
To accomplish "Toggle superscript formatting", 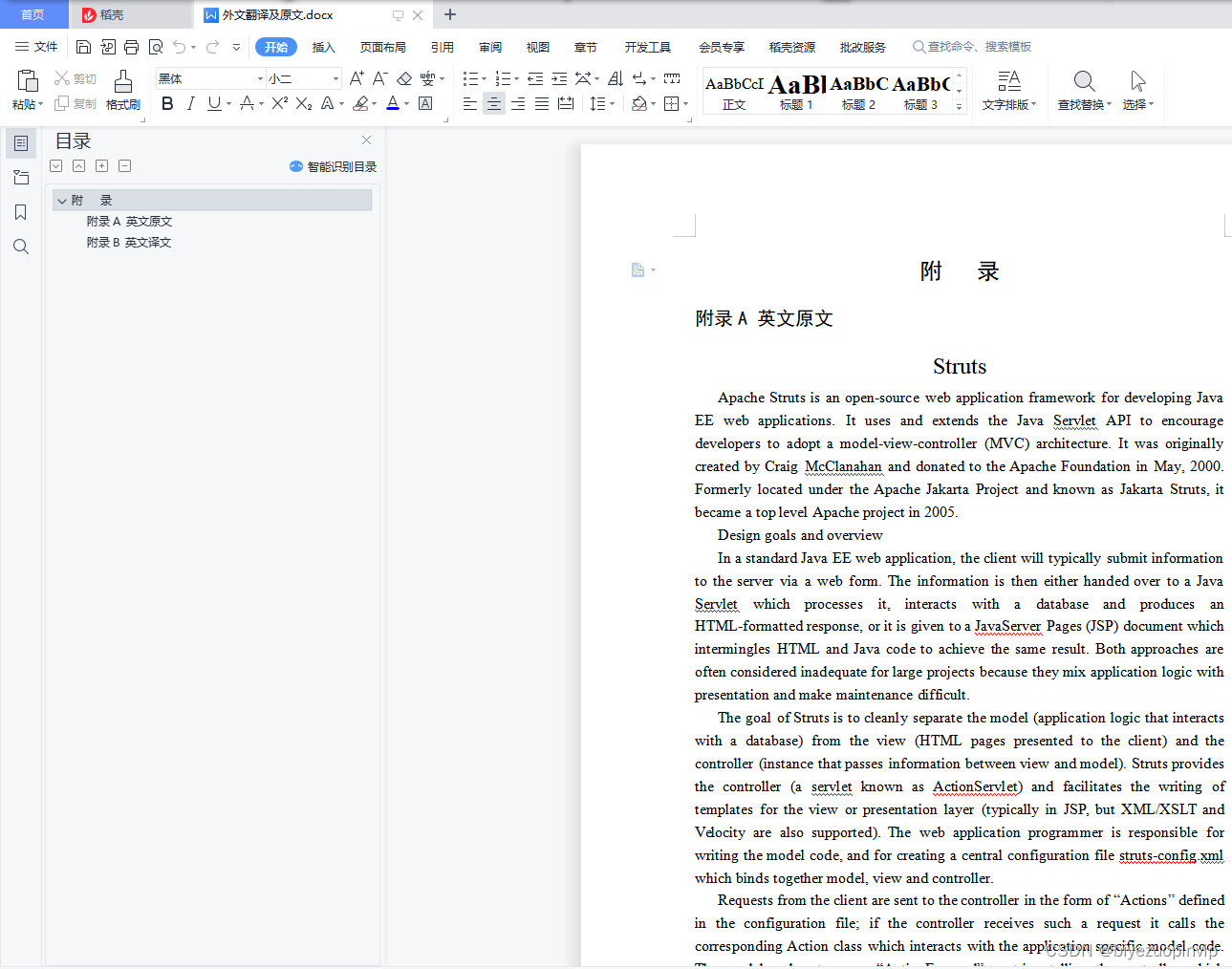I will (279, 103).
